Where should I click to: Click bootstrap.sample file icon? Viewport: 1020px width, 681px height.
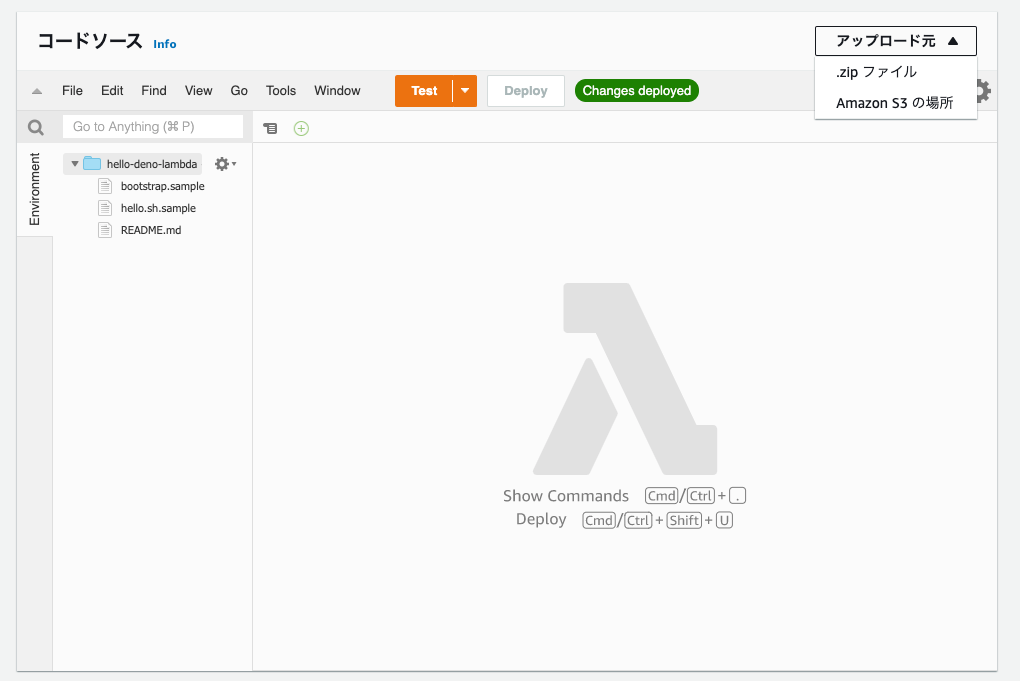tap(105, 186)
